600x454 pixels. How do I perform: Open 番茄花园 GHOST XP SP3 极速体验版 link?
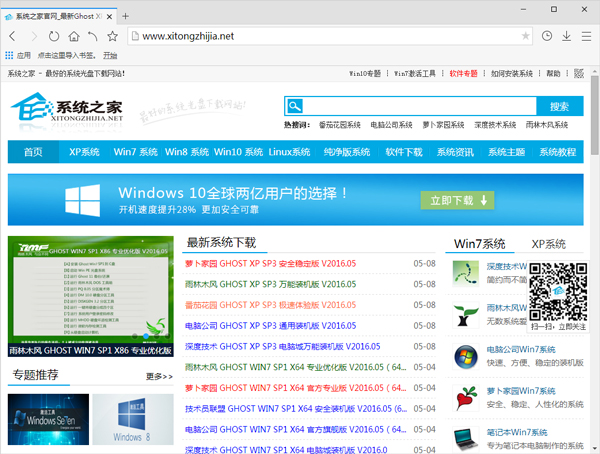point(271,305)
